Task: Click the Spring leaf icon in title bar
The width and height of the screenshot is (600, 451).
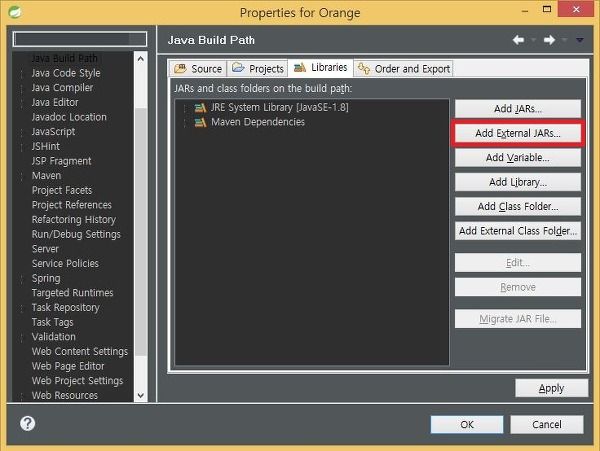Action: coord(15,12)
